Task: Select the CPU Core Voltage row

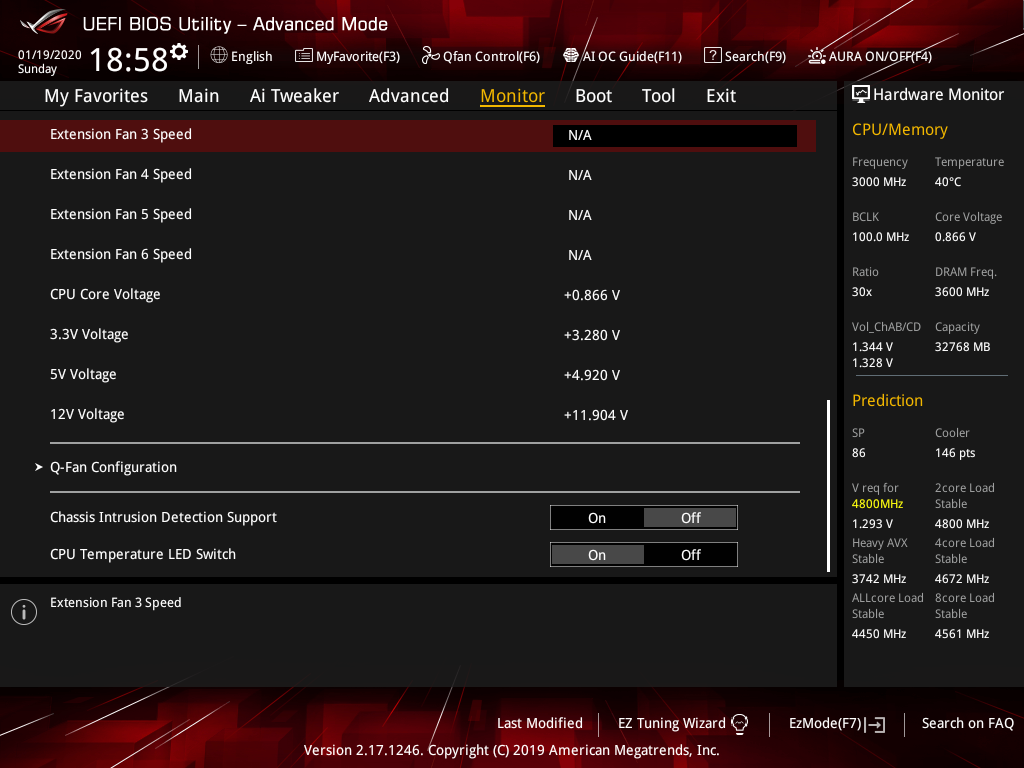Action: [x=408, y=295]
